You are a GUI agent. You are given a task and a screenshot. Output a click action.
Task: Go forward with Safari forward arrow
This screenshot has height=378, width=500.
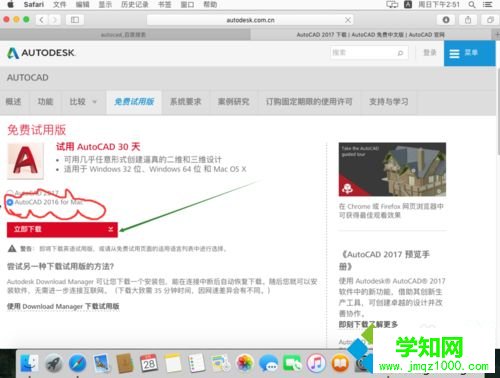(54, 20)
